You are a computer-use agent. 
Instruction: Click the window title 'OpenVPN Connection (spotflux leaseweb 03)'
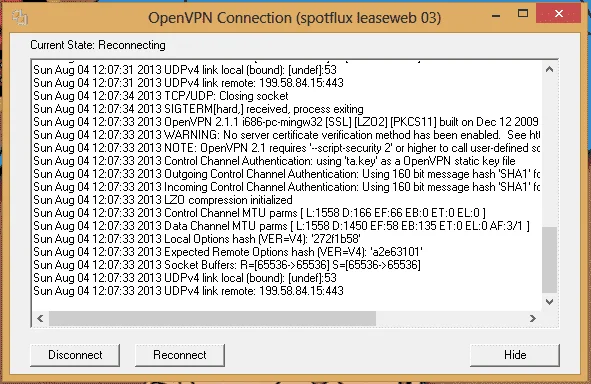[294, 18]
